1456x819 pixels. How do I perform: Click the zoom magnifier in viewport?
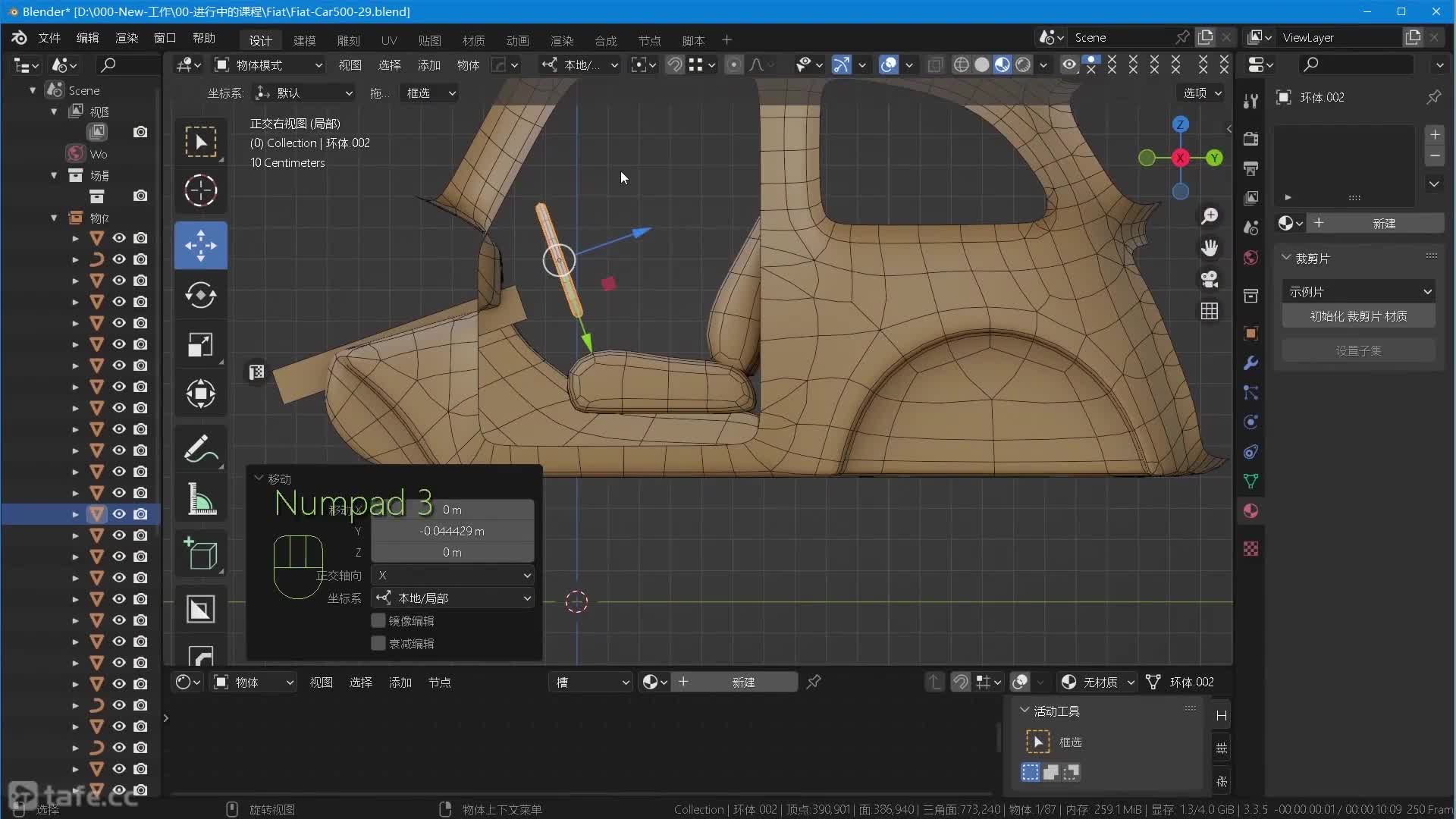click(1210, 217)
